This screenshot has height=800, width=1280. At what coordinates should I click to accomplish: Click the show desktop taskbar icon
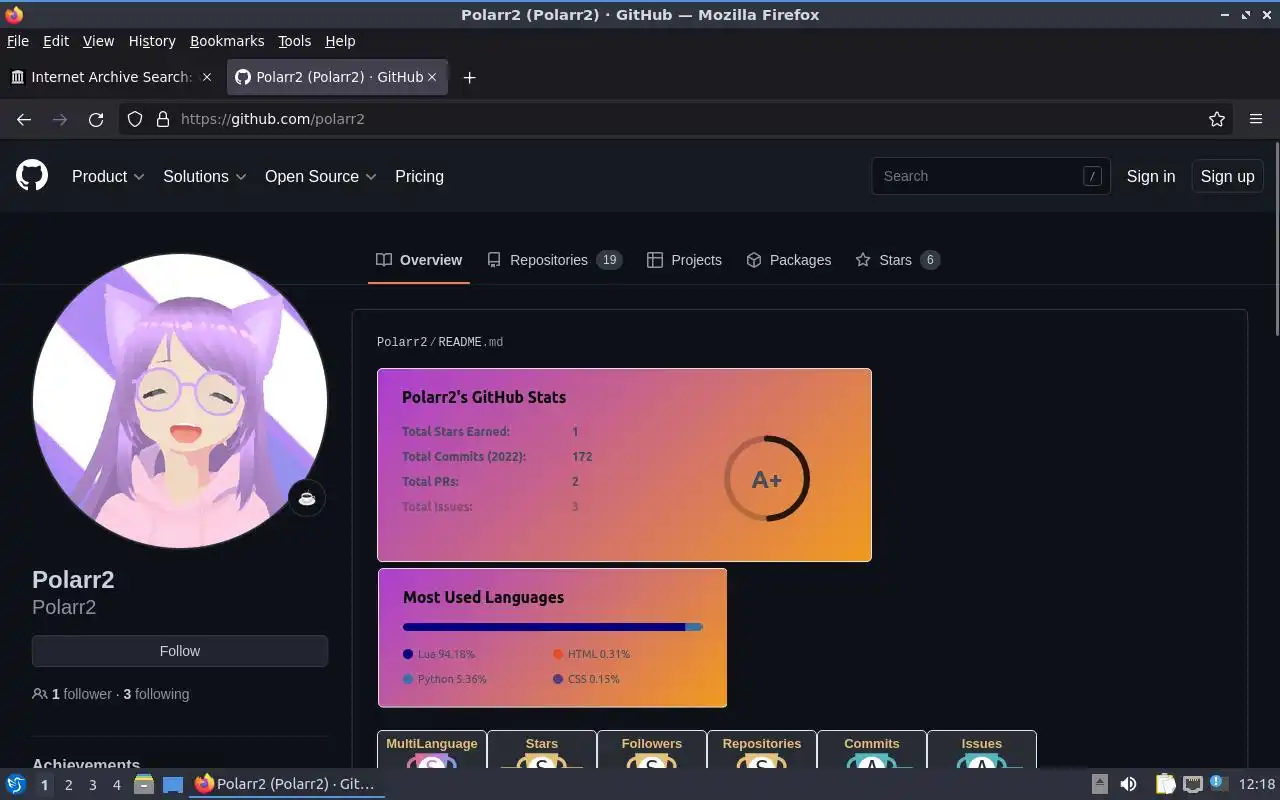click(x=173, y=785)
